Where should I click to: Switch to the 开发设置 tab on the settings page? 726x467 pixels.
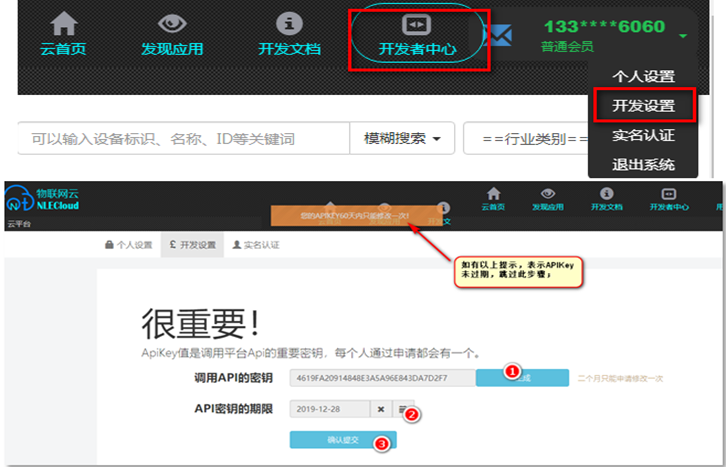(x=193, y=244)
